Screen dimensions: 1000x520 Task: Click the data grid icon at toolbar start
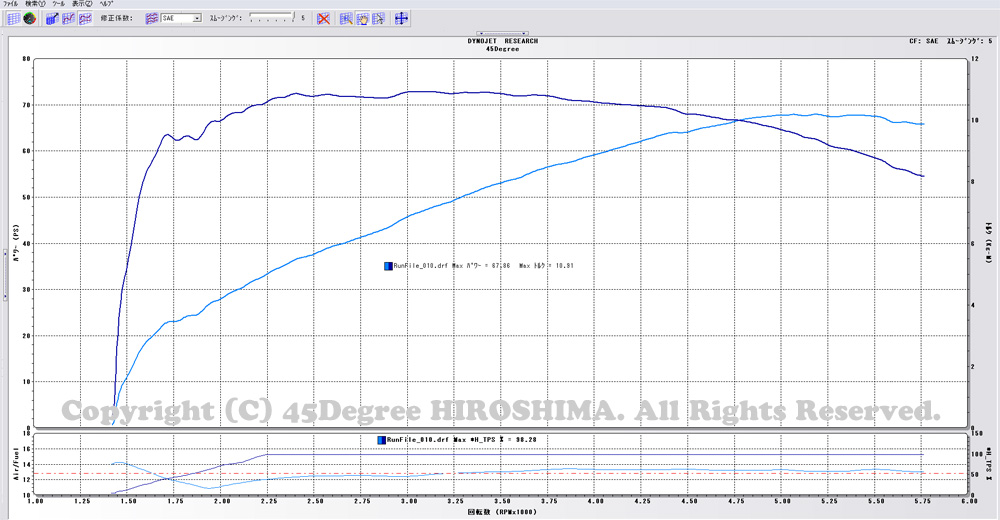(13, 18)
